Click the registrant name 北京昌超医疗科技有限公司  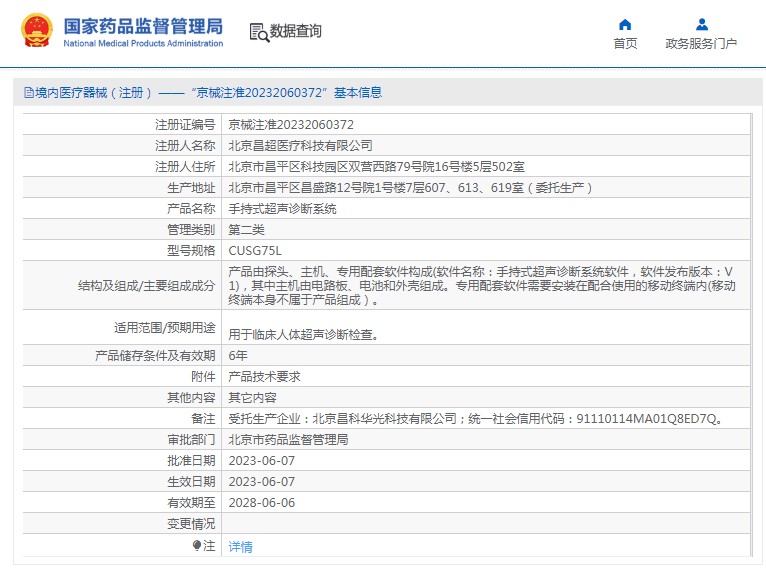300,146
